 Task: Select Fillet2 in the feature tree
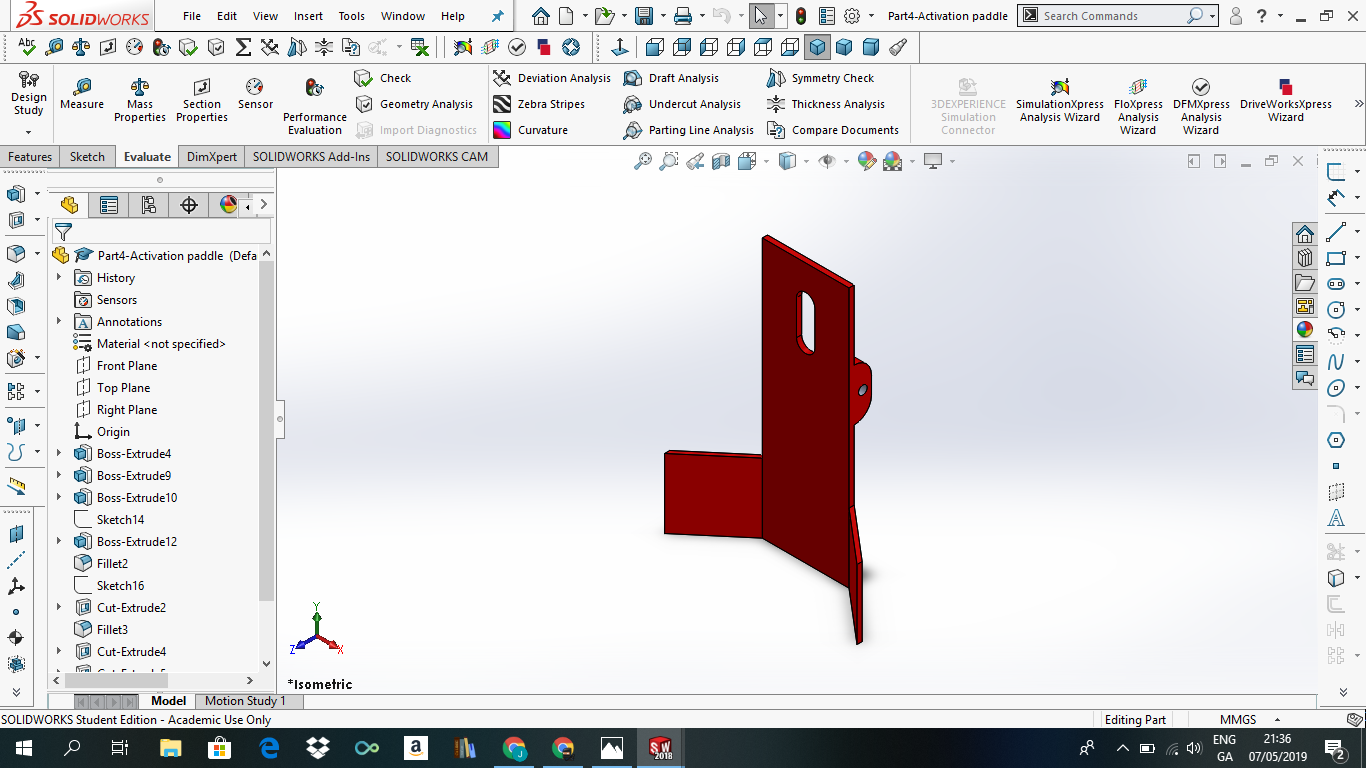tap(112, 563)
